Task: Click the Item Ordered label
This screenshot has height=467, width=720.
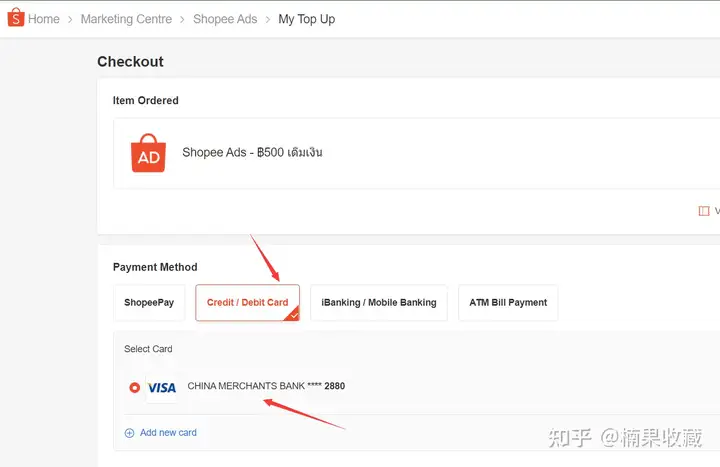Action: [x=146, y=101]
